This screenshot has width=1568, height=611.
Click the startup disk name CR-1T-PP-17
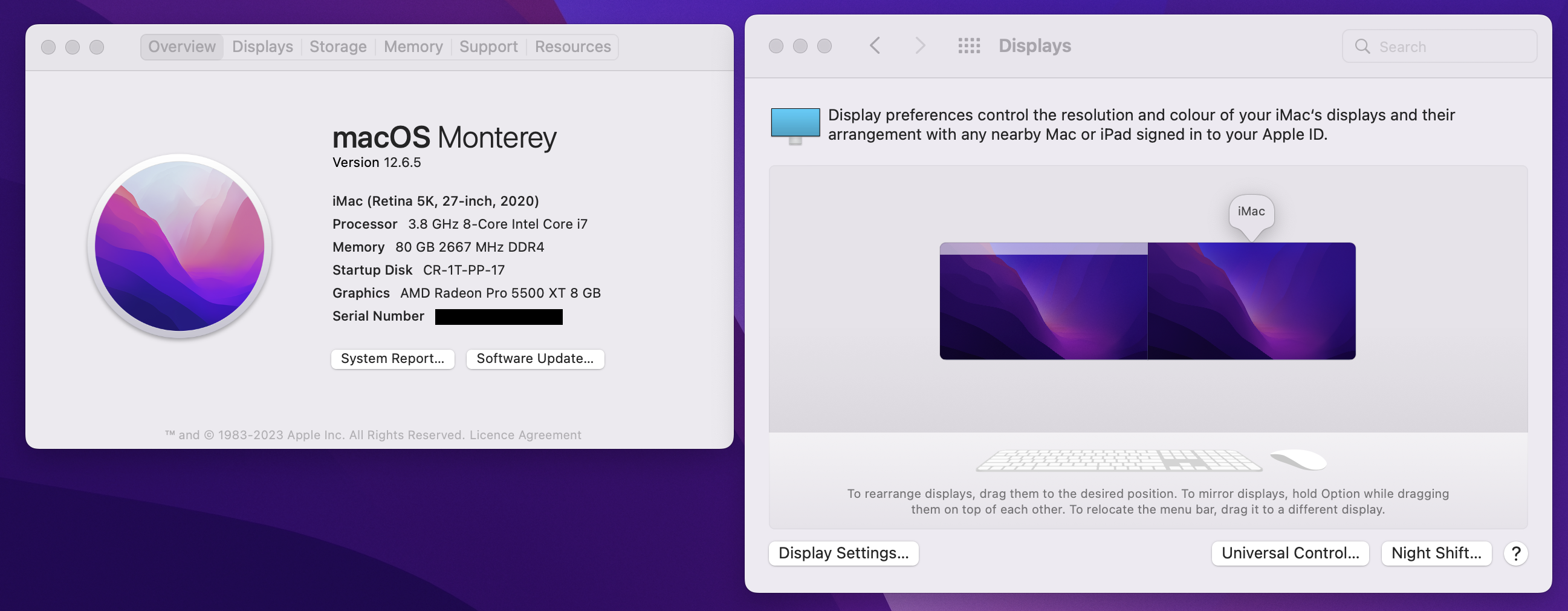(x=464, y=270)
